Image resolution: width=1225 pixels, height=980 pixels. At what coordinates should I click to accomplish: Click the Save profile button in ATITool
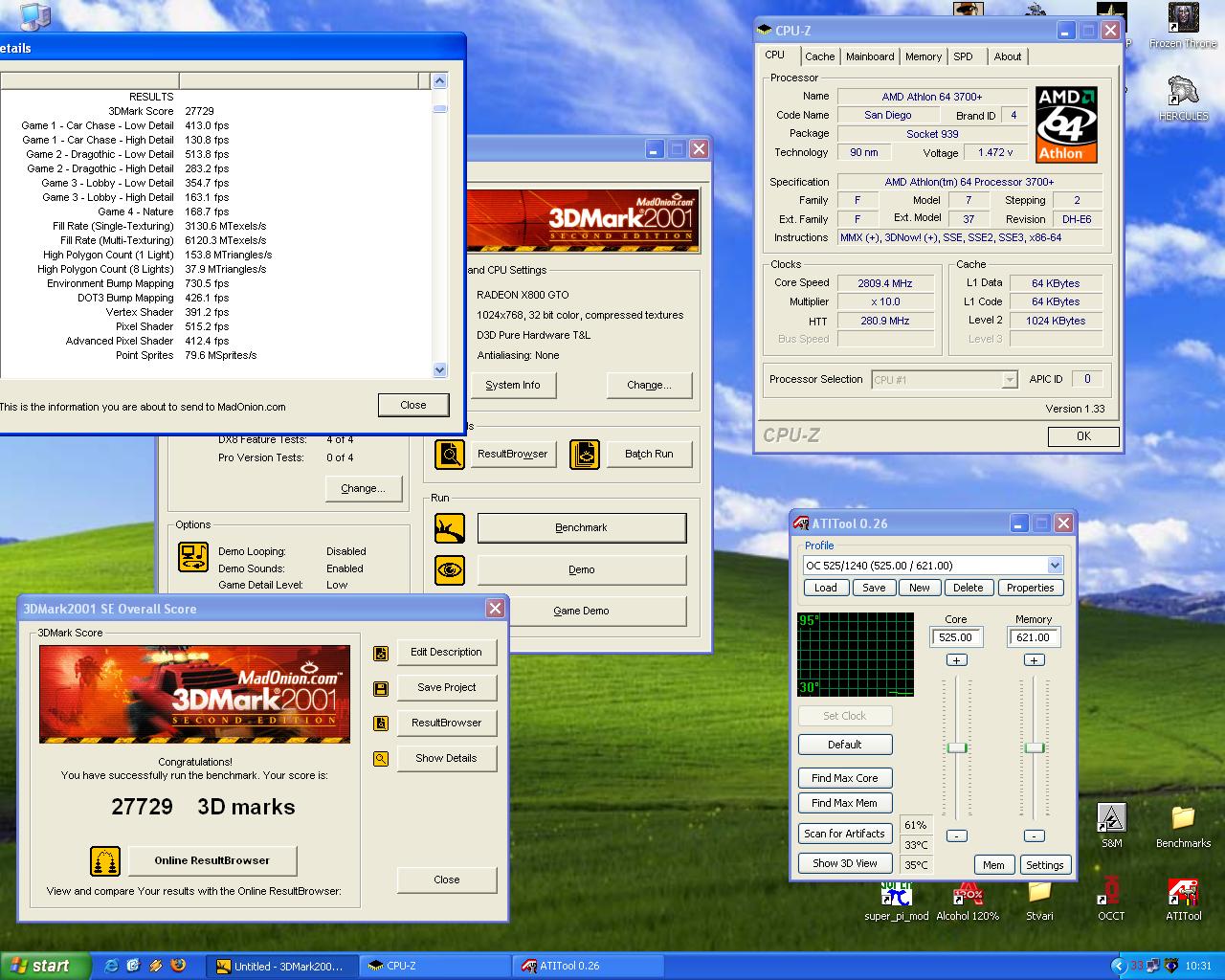coord(874,588)
